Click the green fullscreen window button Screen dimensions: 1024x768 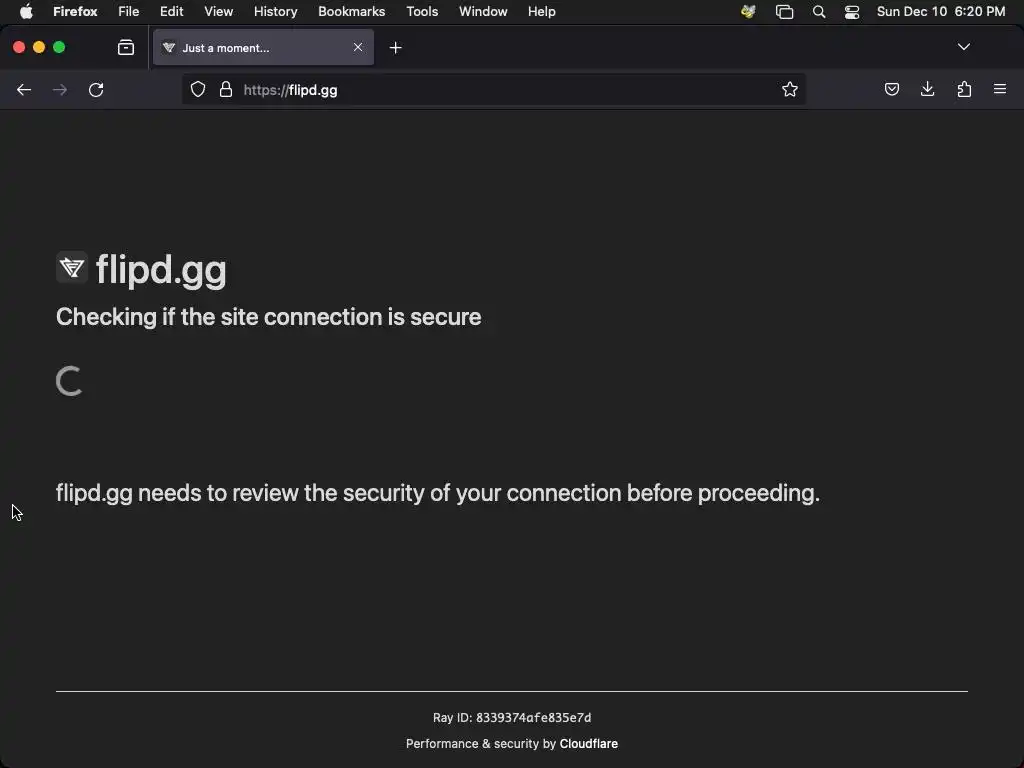[x=59, y=47]
